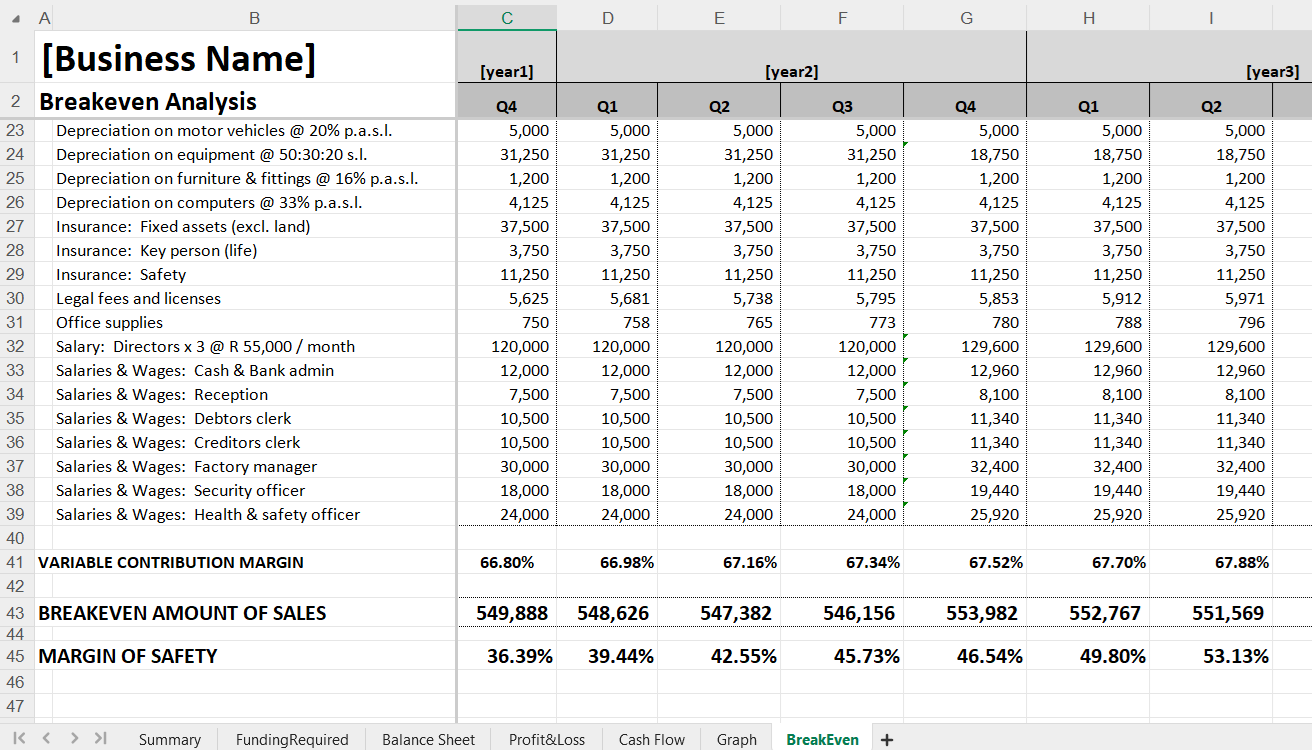
Task: Switch to the Cash Flow tab
Action: pos(651,739)
